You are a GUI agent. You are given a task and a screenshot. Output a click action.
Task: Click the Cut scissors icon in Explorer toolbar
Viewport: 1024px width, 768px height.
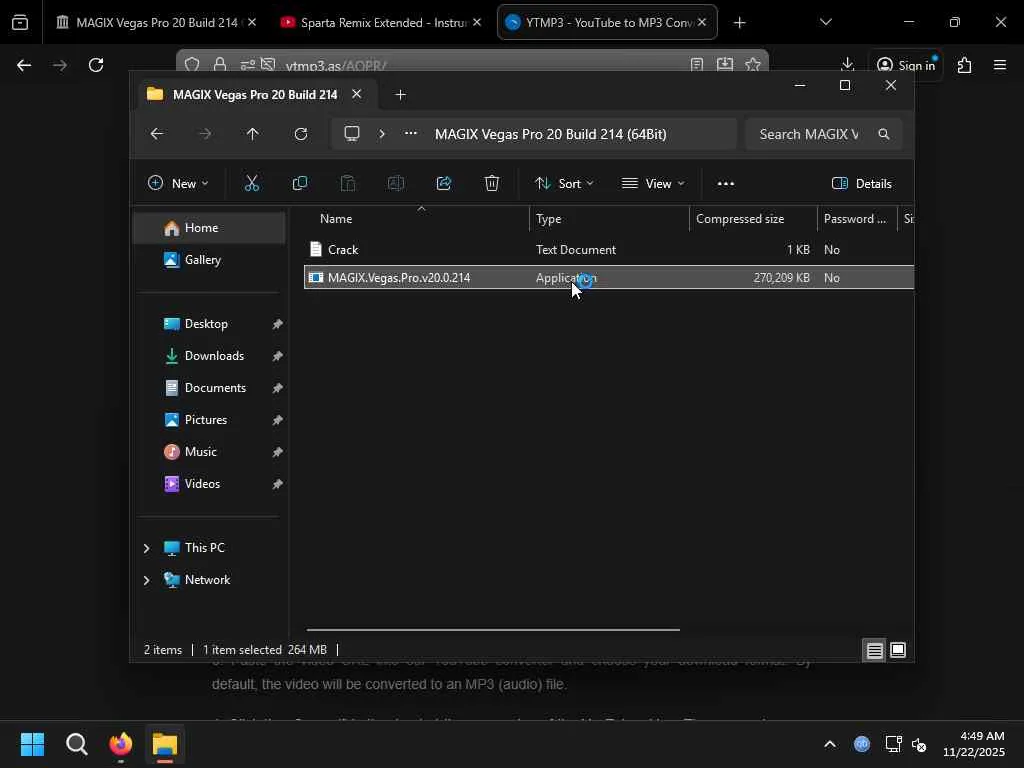(x=251, y=184)
